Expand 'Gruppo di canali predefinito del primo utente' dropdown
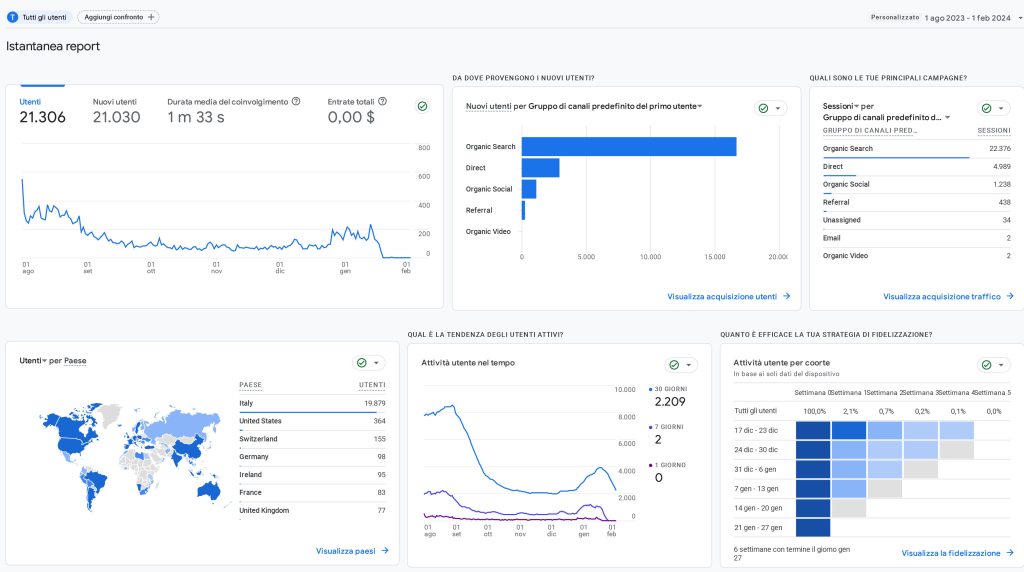The image size is (1024, 572). tap(615, 106)
